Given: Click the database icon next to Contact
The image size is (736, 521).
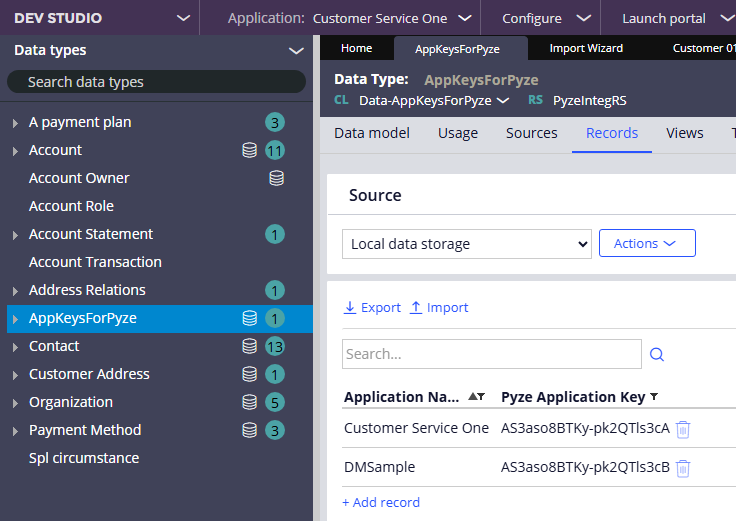Looking at the screenshot, I should pyautogui.click(x=250, y=346).
